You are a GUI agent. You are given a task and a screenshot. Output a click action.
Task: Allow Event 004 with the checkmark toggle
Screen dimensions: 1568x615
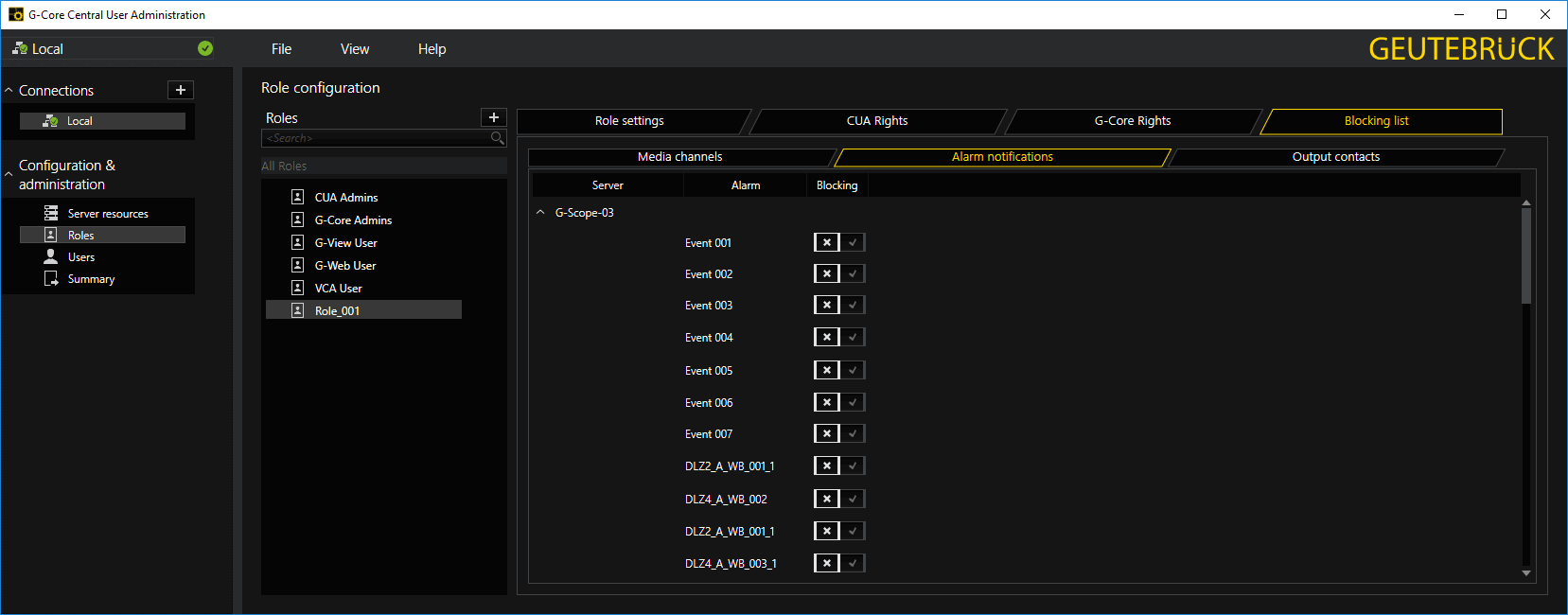(x=853, y=337)
